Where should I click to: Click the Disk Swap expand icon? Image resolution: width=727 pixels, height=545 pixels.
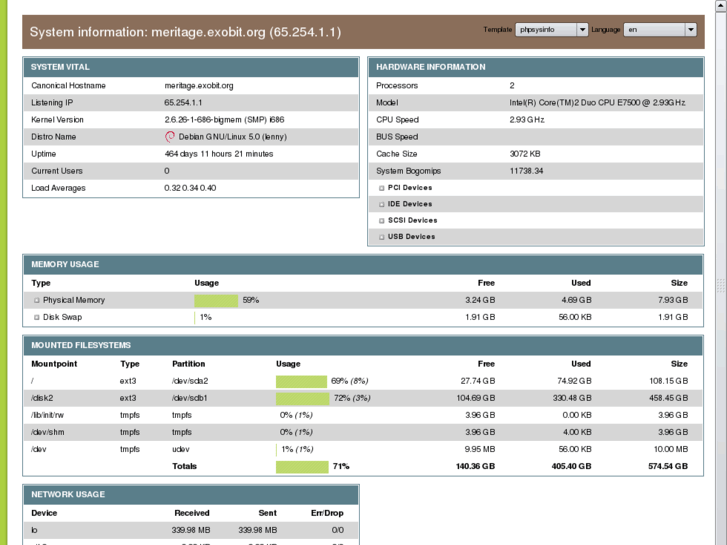pyautogui.click(x=37, y=317)
